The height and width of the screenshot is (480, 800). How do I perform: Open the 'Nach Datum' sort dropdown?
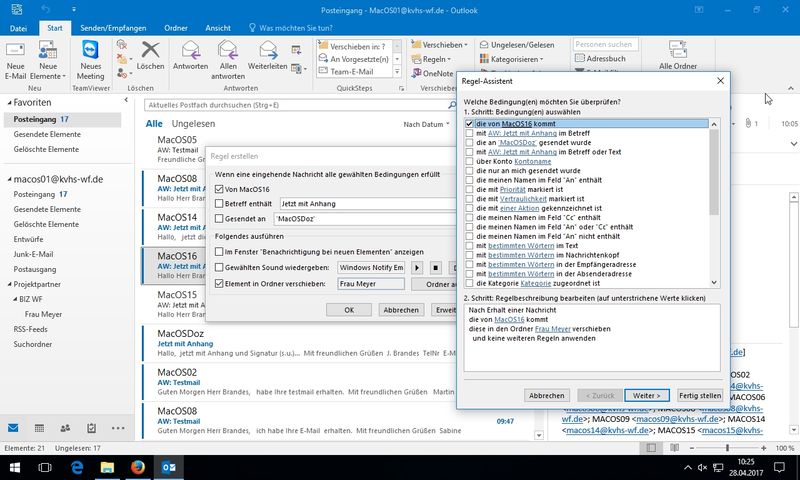coord(427,125)
